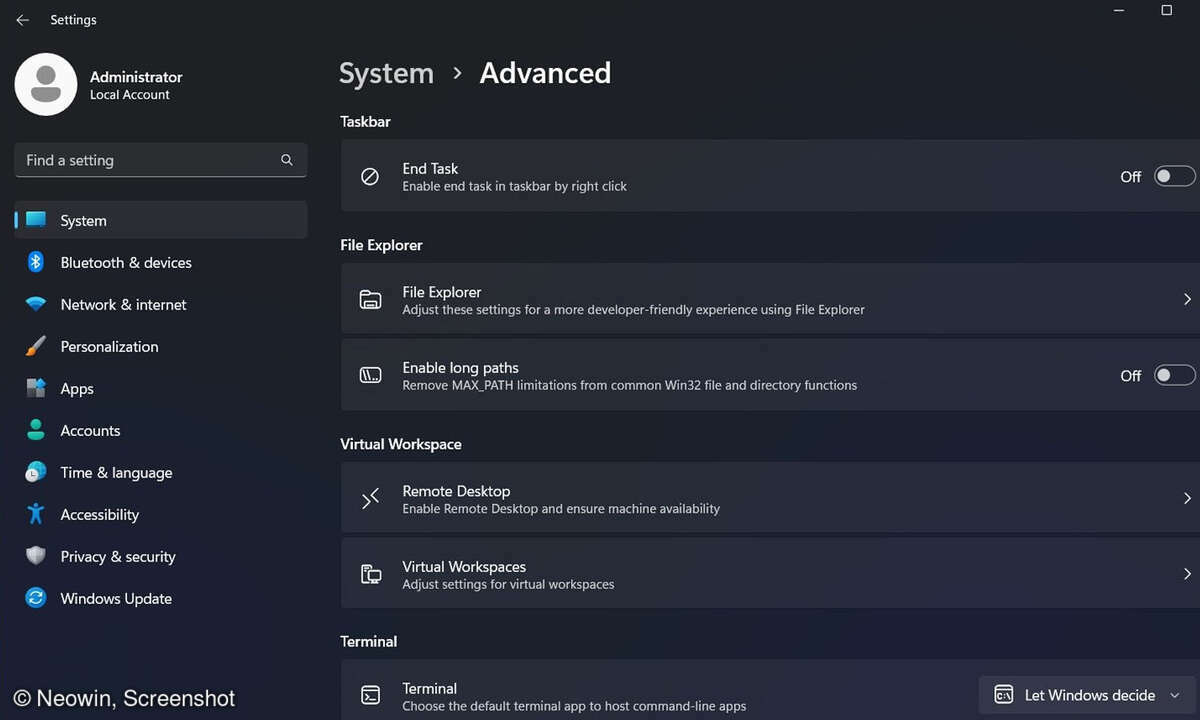Image resolution: width=1200 pixels, height=720 pixels.
Task: Click the Virtual Workspaces icon
Action: coord(370,574)
